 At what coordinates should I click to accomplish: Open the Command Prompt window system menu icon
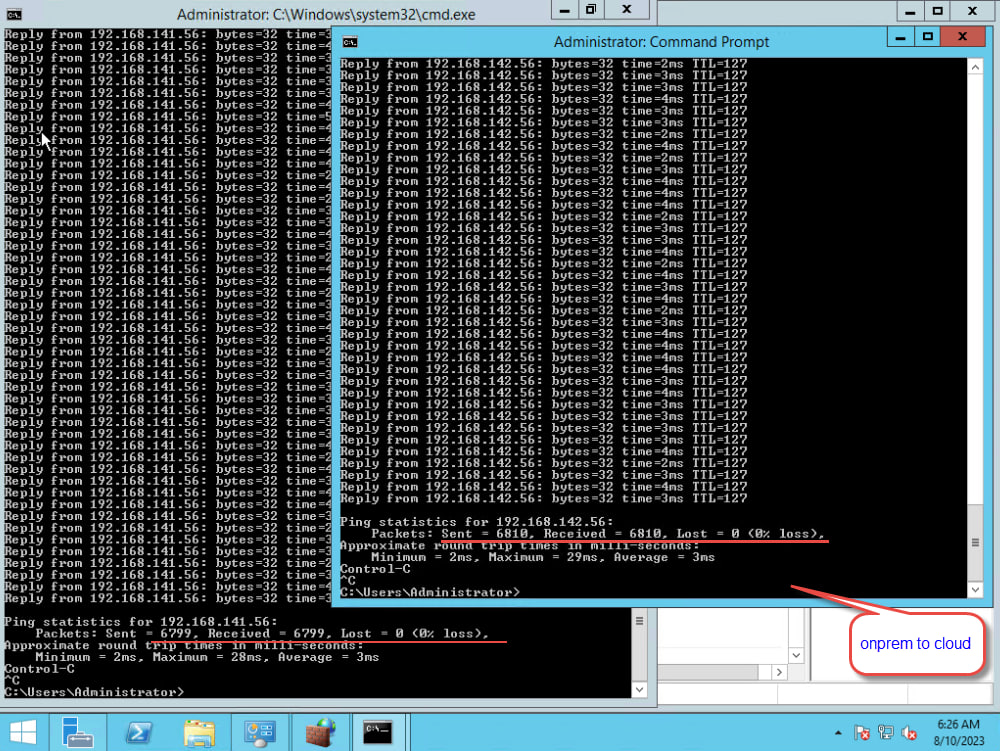pos(351,42)
